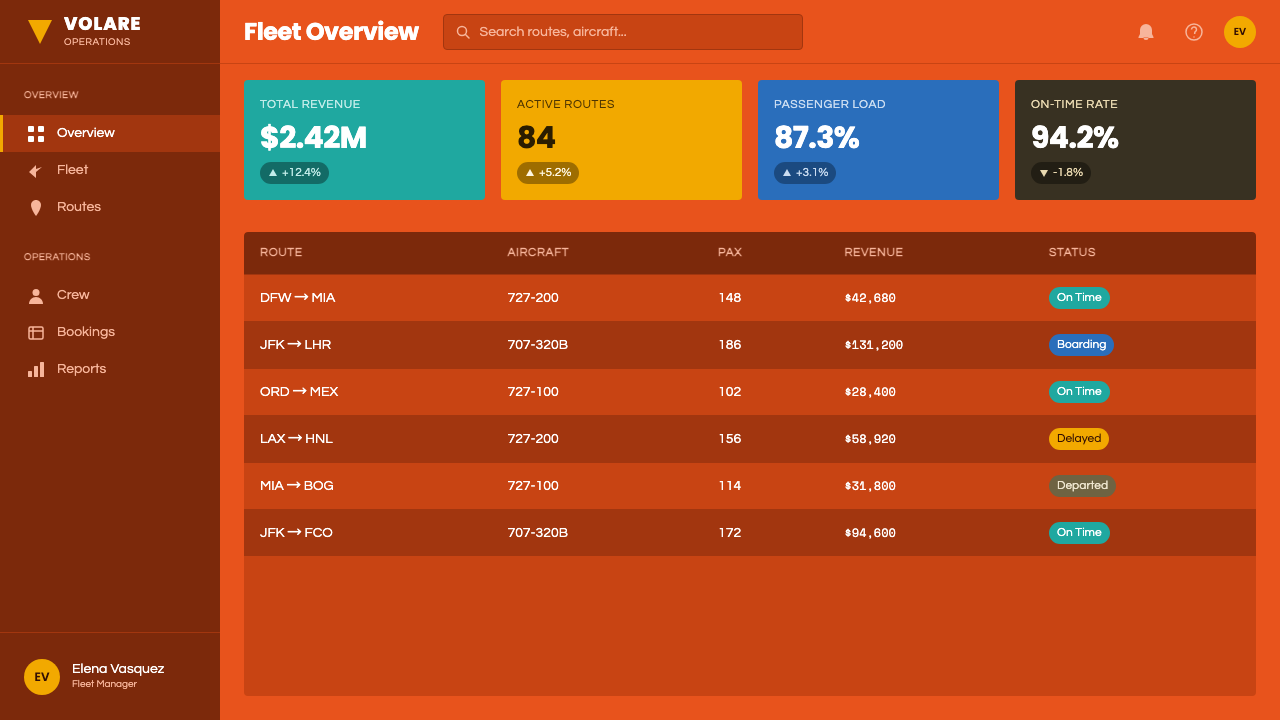View Reports section

tap(110, 369)
